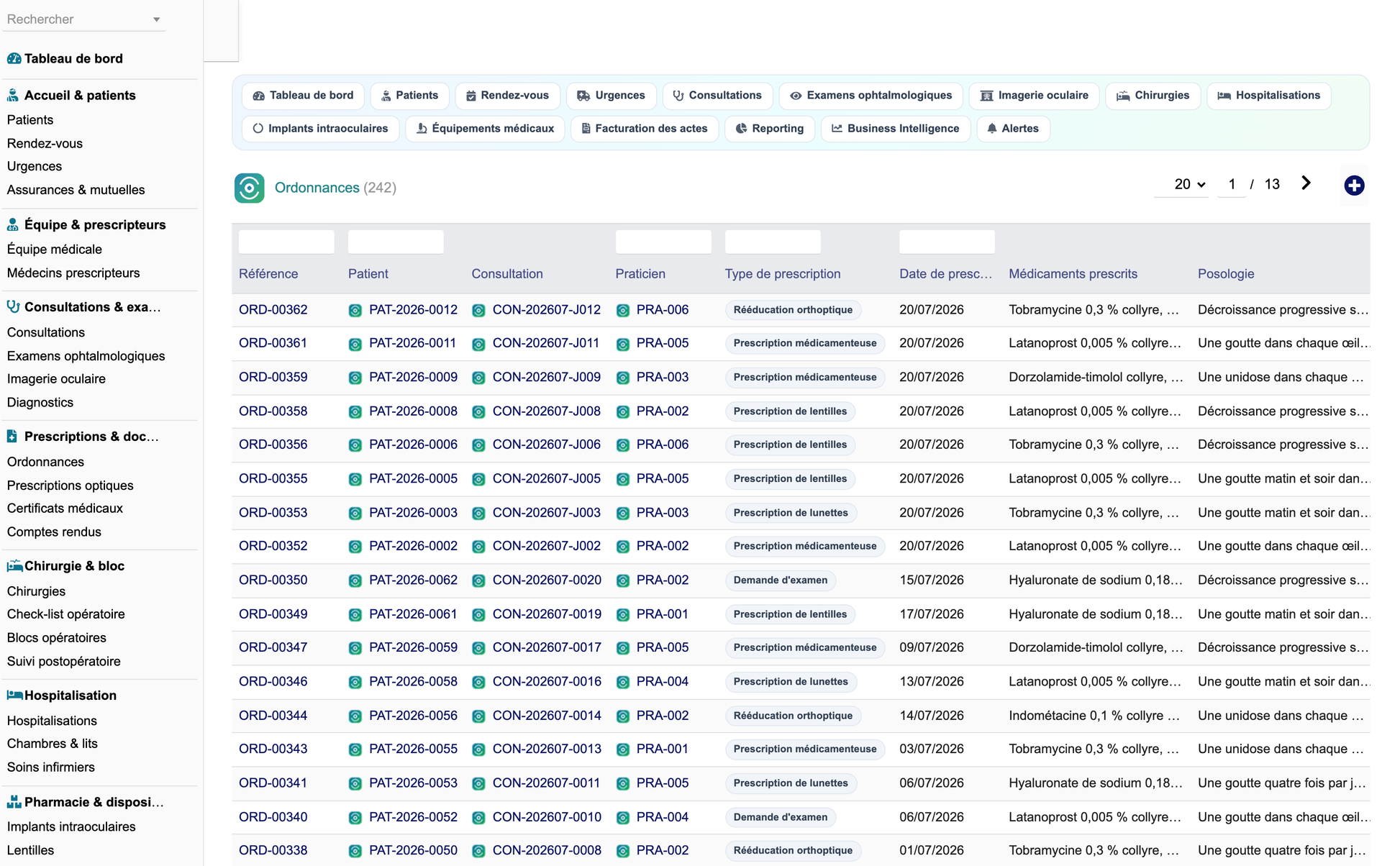Open the Rechercher search dropdown
This screenshot has width=1400, height=866.
pyautogui.click(x=83, y=19)
